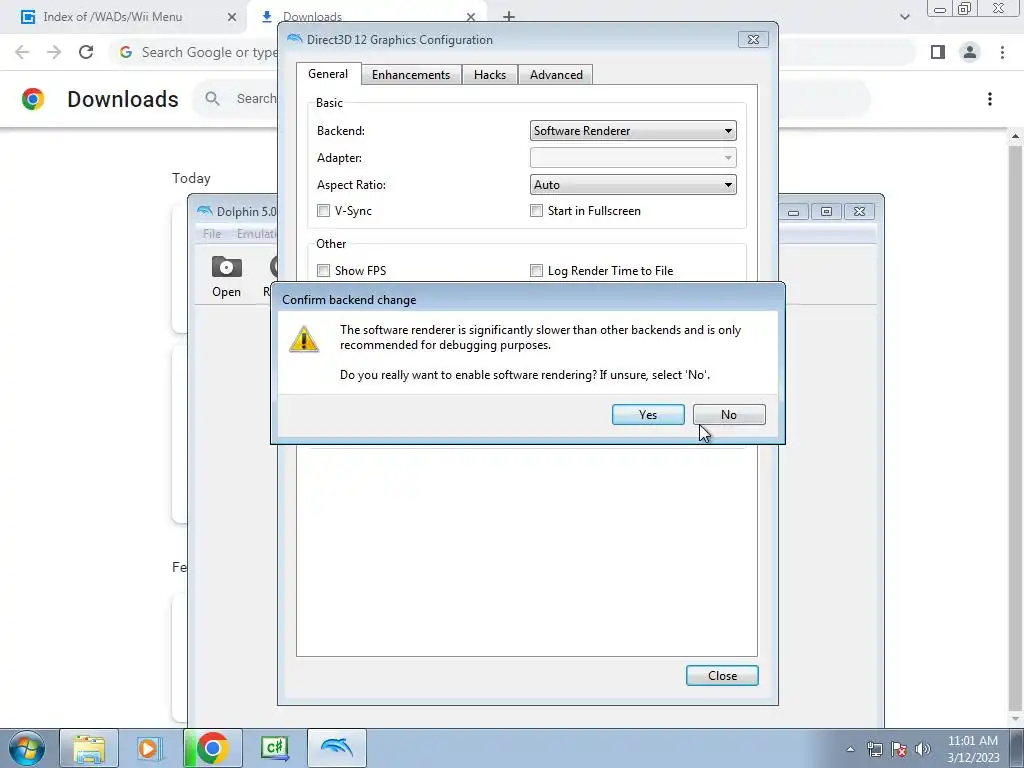
Task: Click the Chrome back arrow
Action: [22, 52]
